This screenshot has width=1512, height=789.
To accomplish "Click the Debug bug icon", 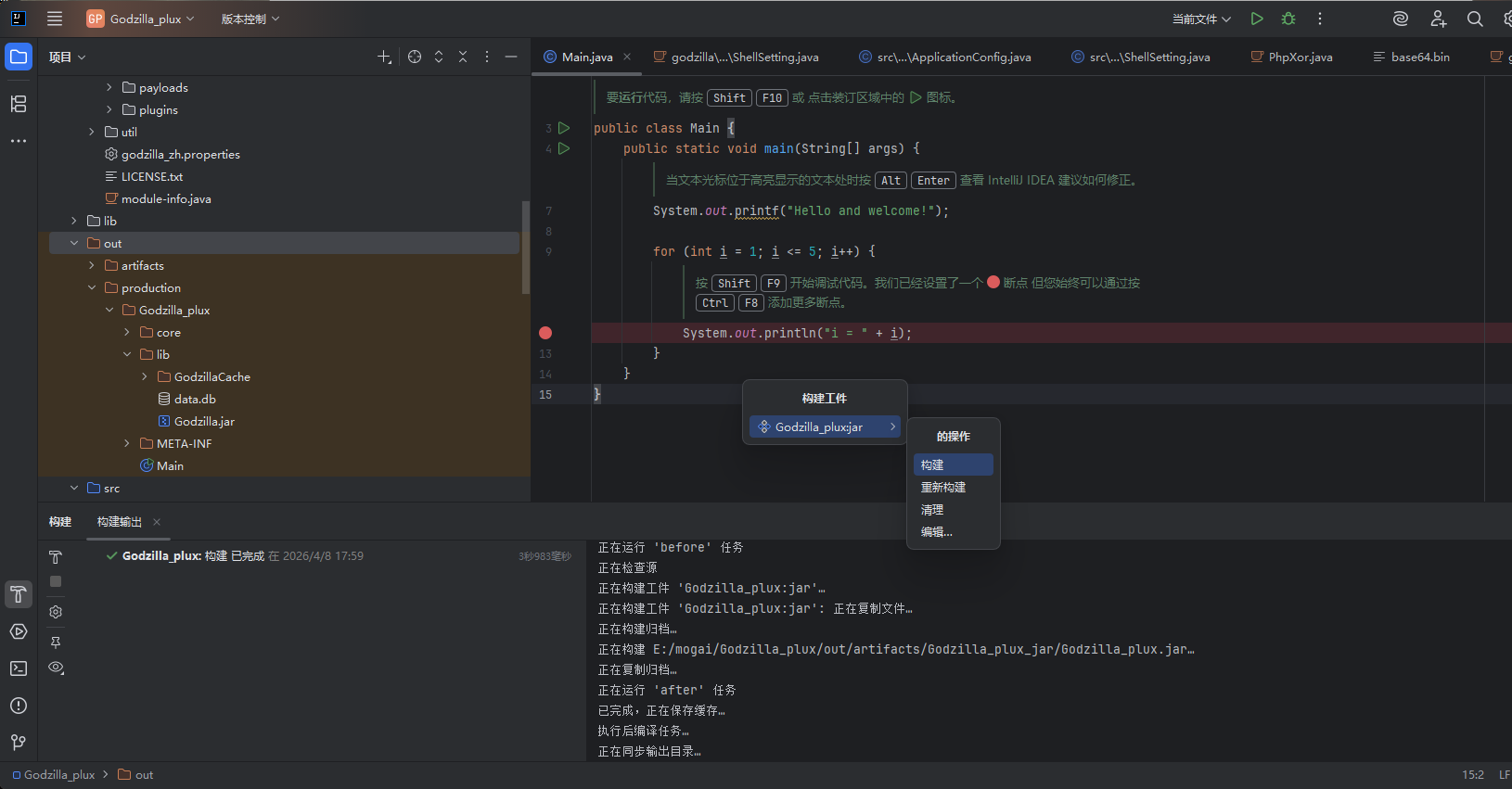I will (1288, 19).
